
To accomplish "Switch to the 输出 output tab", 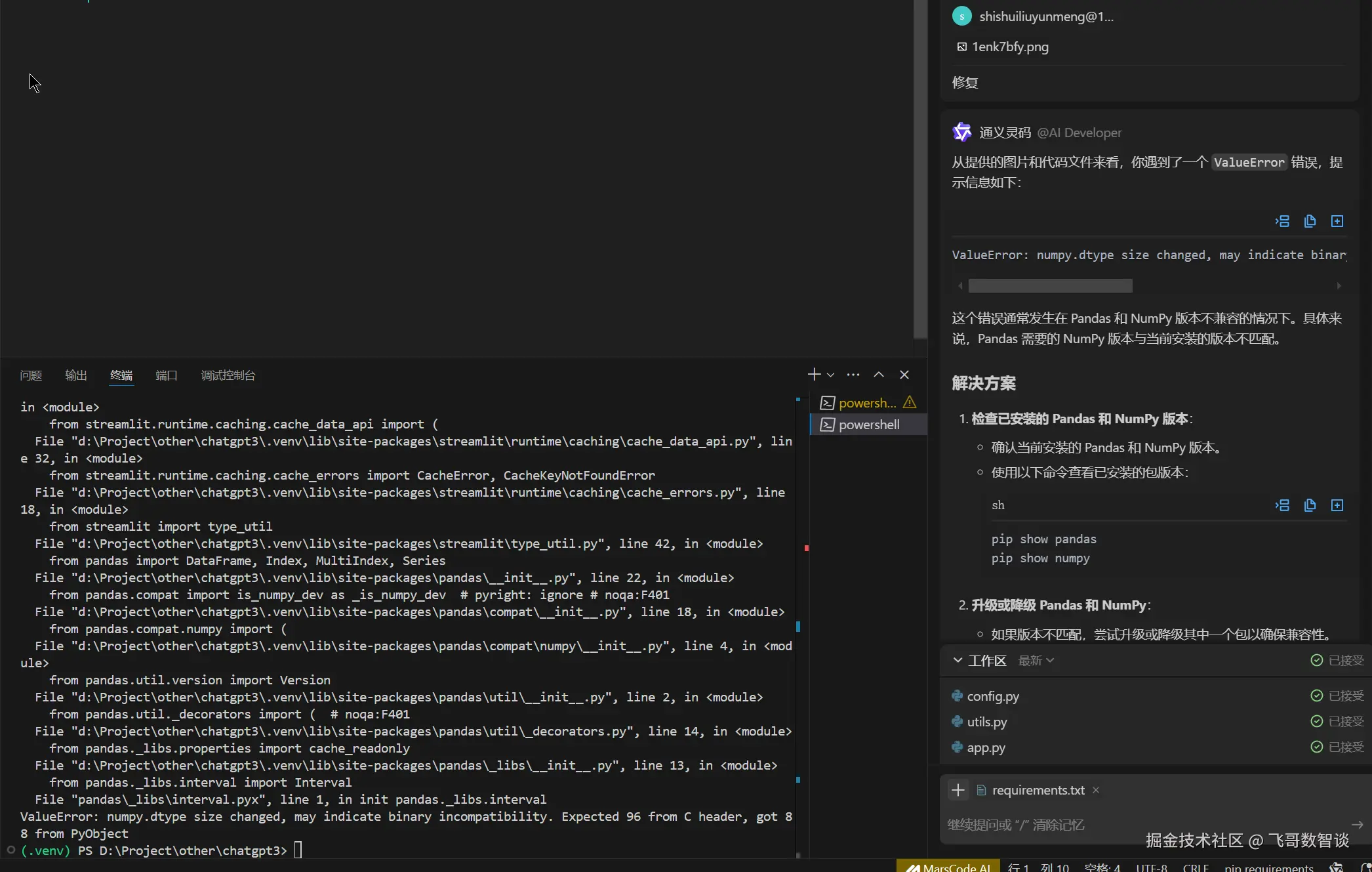I will (x=76, y=375).
